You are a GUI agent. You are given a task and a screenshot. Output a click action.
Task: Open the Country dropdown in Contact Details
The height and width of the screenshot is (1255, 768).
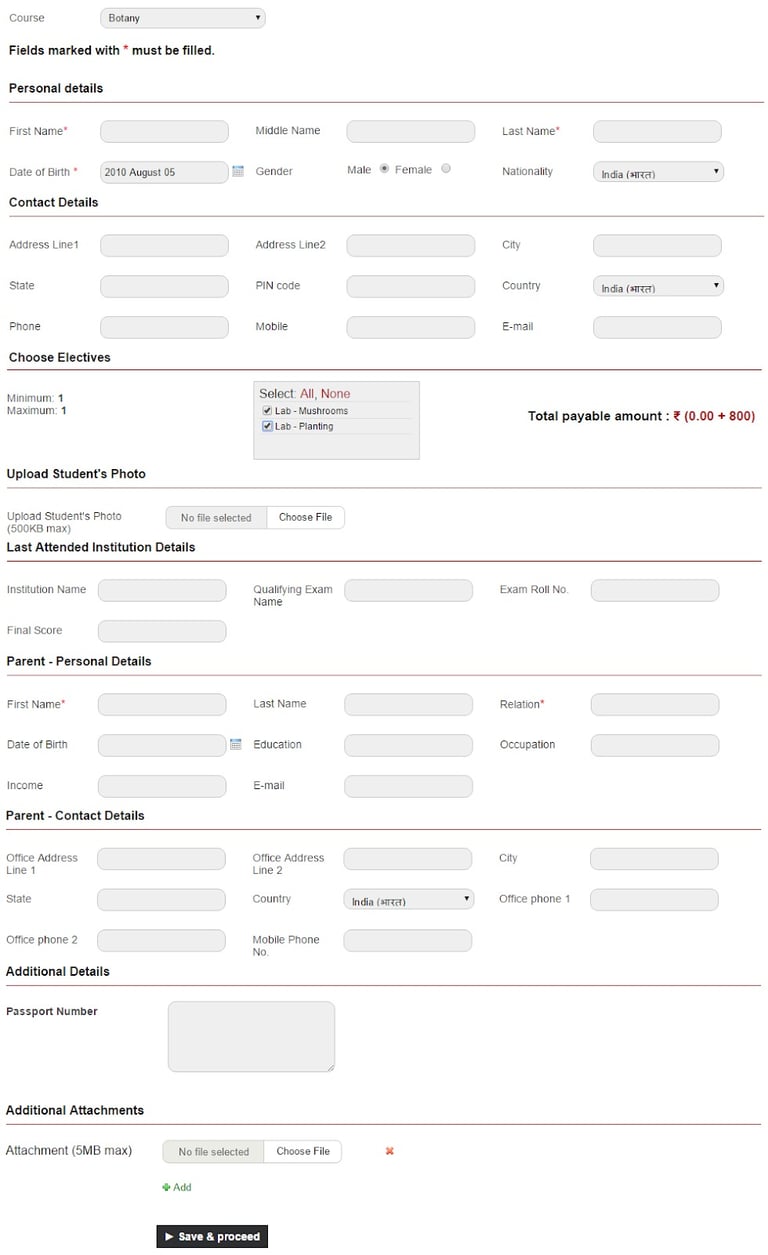pyautogui.click(x=658, y=287)
